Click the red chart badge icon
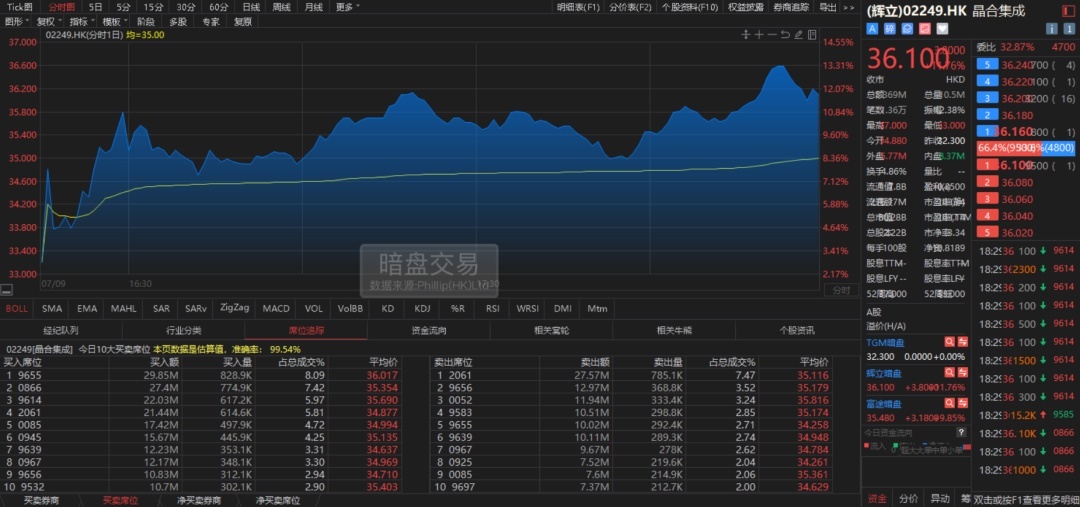 point(925,29)
